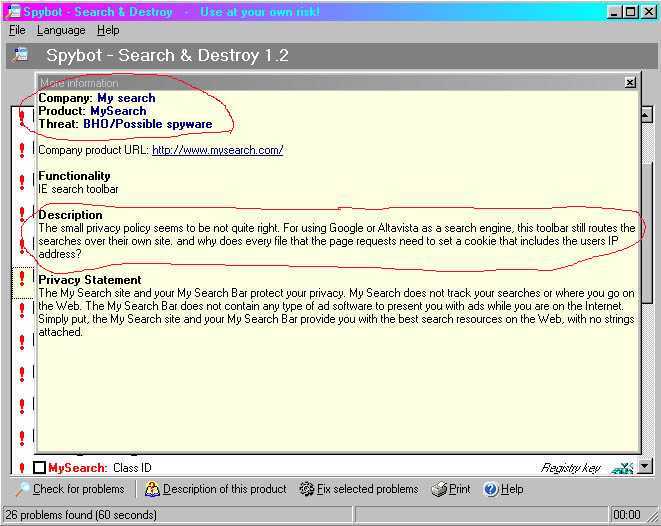The width and height of the screenshot is (661, 526).
Task: Click the 'IE search toolbar' text
Action: [78, 189]
